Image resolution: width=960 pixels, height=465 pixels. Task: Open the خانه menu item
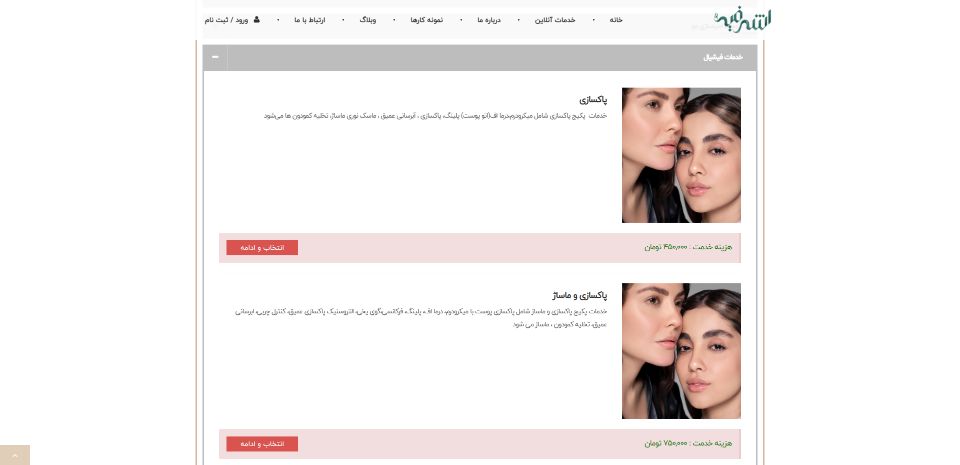coord(616,20)
